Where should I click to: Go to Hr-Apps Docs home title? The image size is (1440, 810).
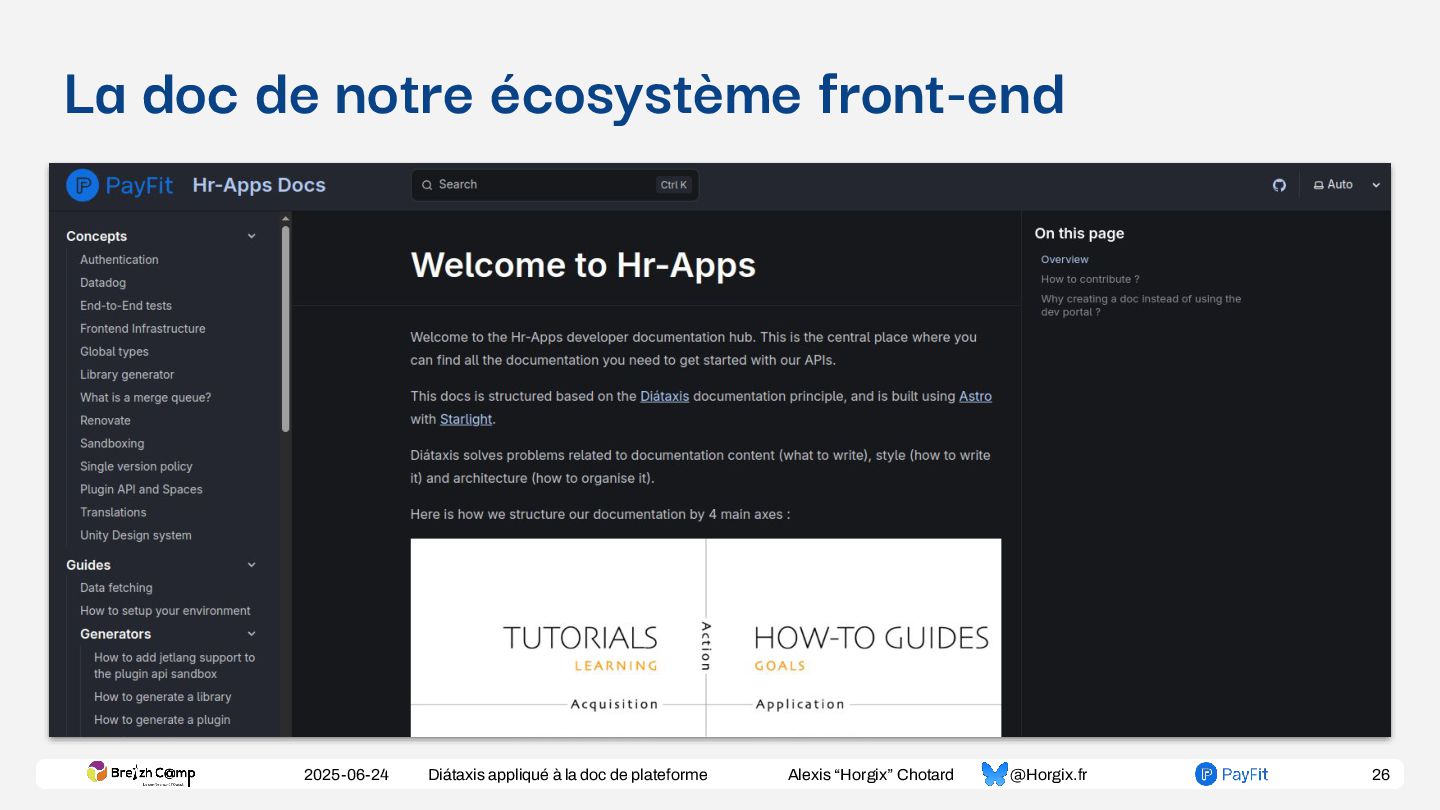pos(259,185)
